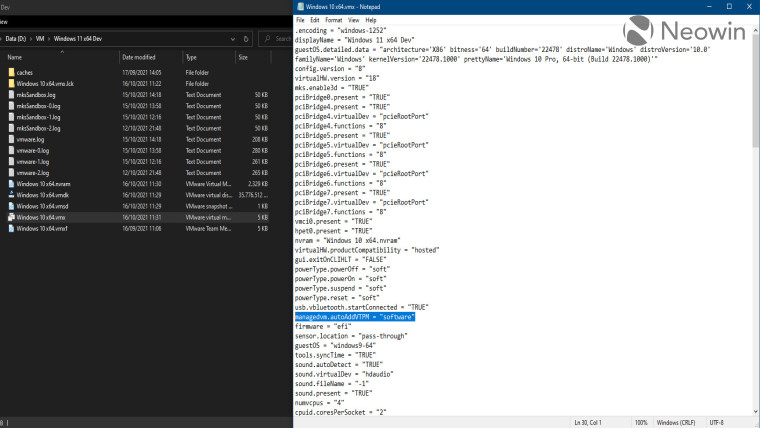Select the vmware.log file name
760x428 pixels.
click(30, 140)
